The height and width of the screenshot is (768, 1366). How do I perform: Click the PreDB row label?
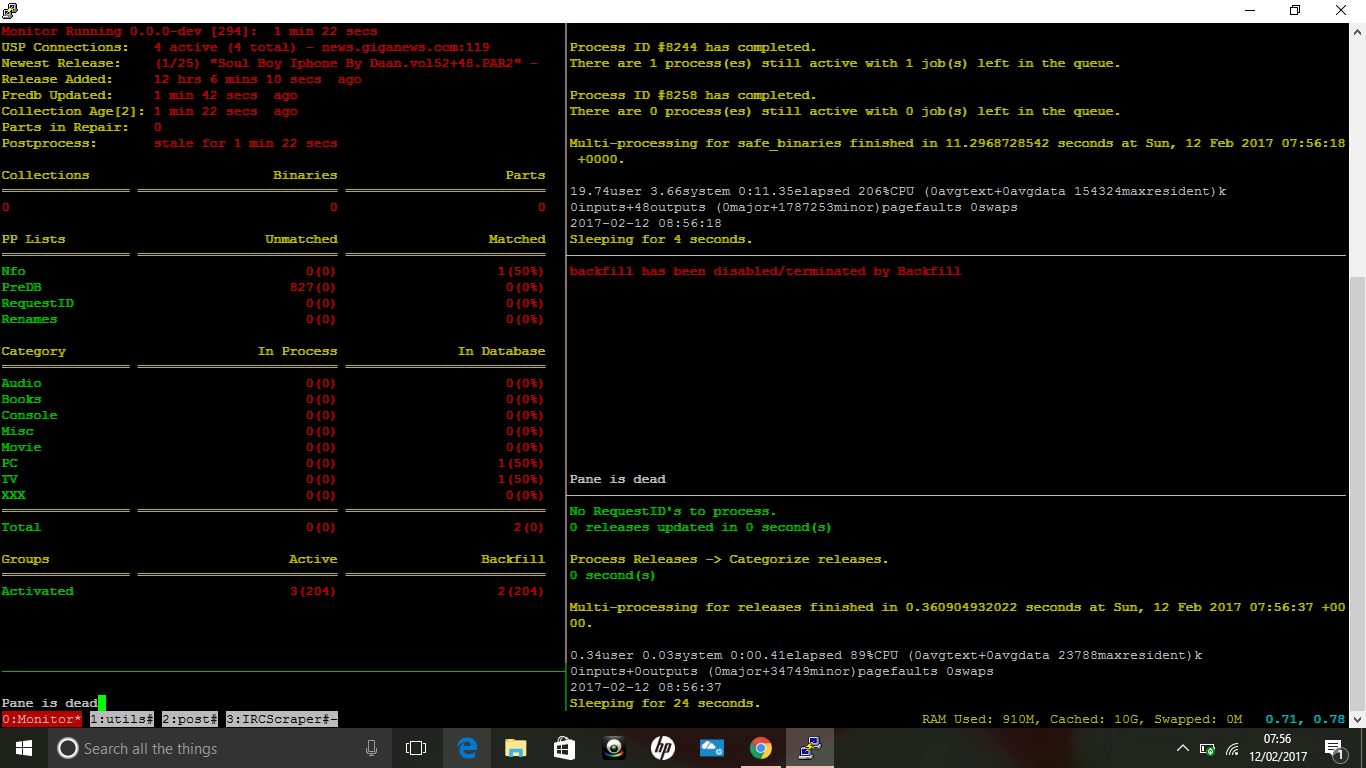(21, 287)
